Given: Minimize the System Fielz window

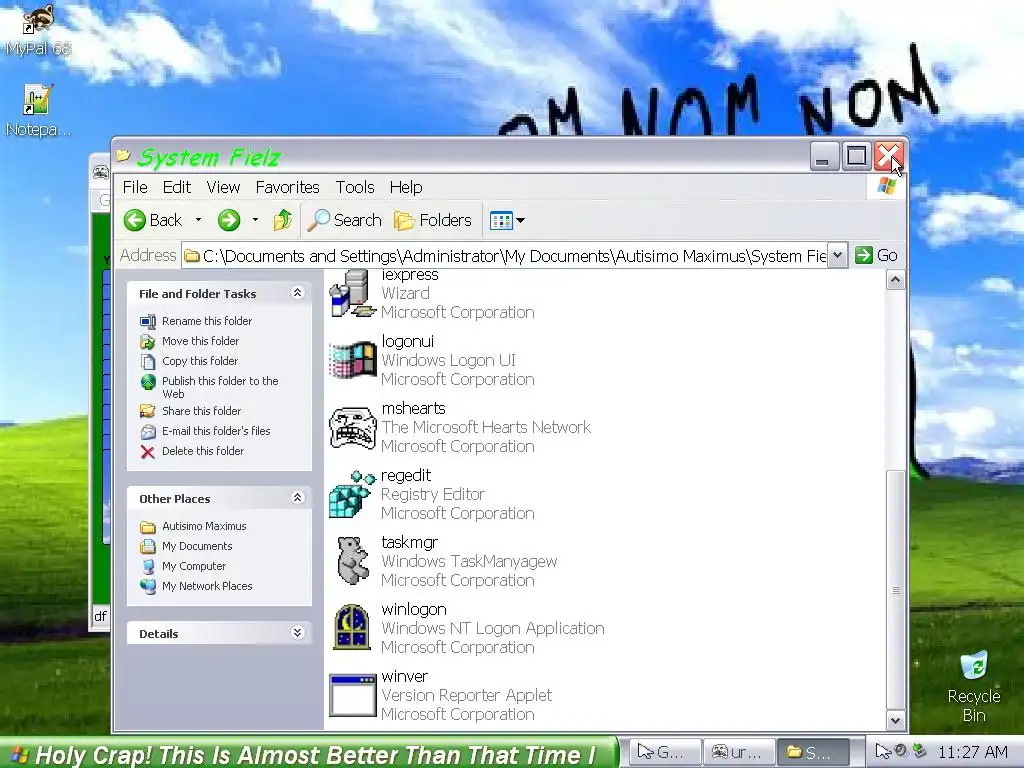Looking at the screenshot, I should (x=824, y=157).
